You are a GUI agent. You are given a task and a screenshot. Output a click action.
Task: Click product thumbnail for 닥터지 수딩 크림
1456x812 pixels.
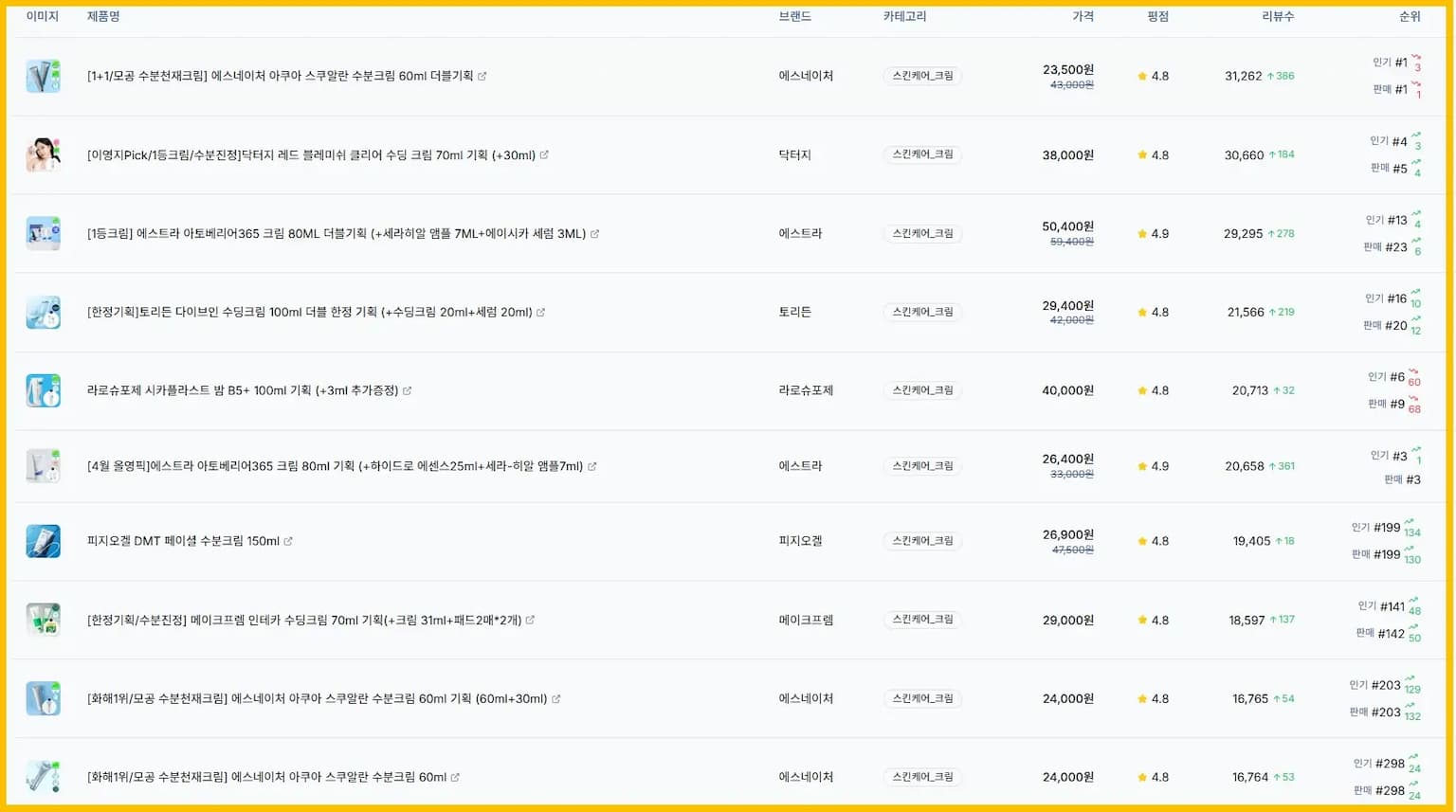point(43,154)
